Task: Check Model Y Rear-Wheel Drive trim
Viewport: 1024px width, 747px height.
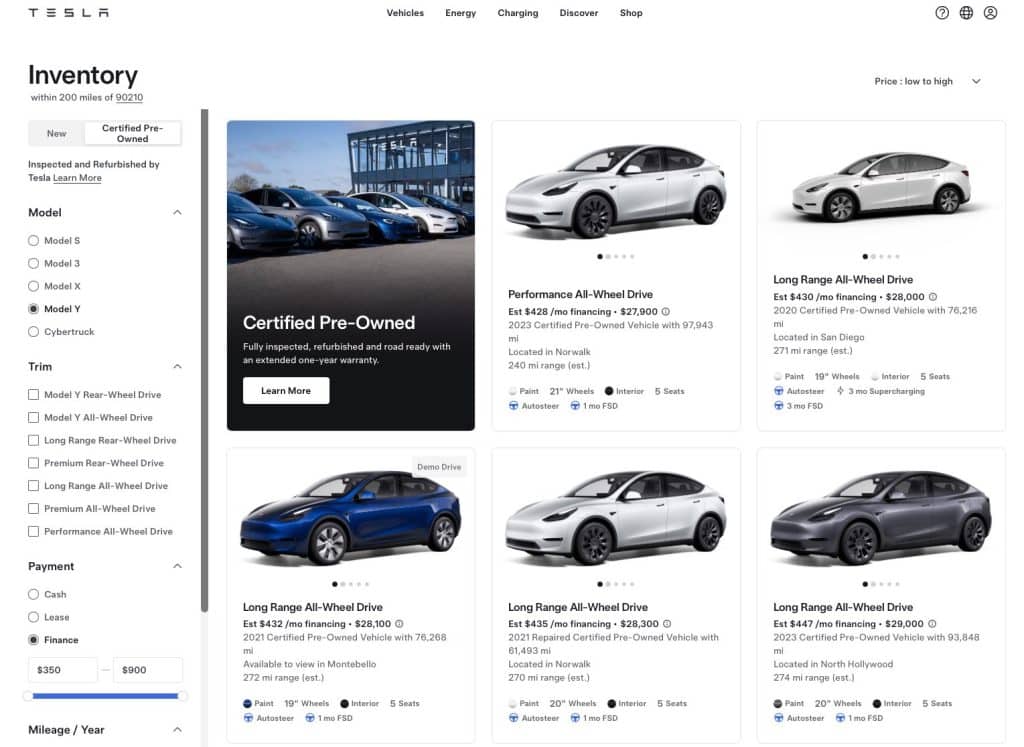Action: 33,394
